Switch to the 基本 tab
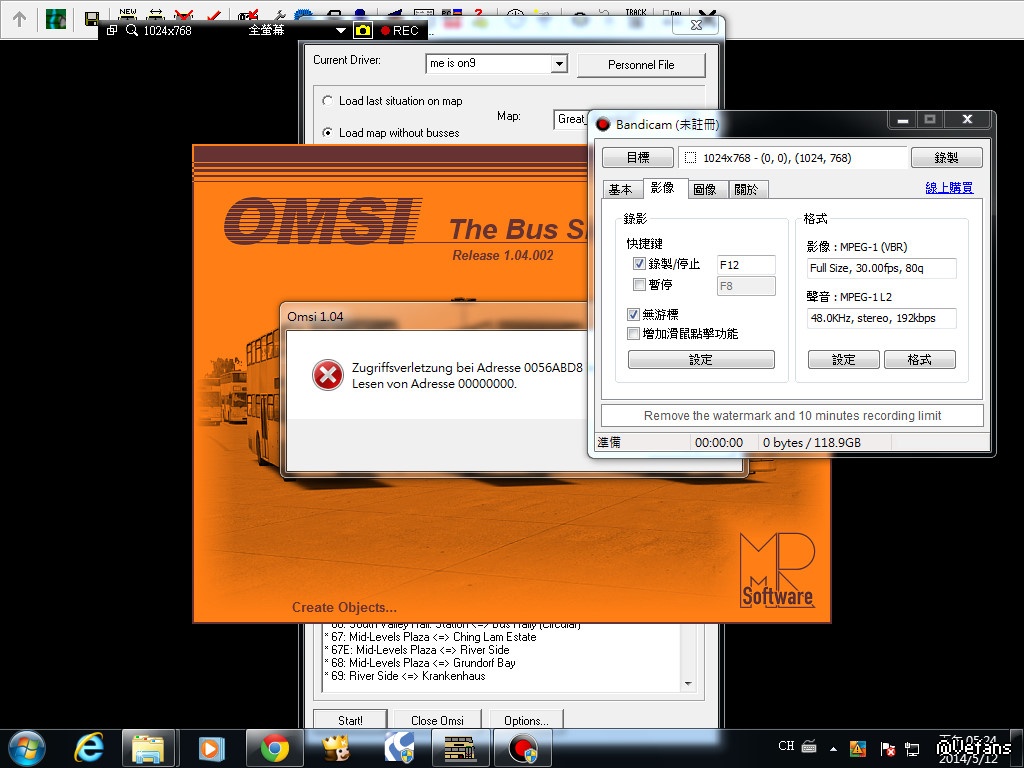The height and width of the screenshot is (768, 1024). coord(620,189)
